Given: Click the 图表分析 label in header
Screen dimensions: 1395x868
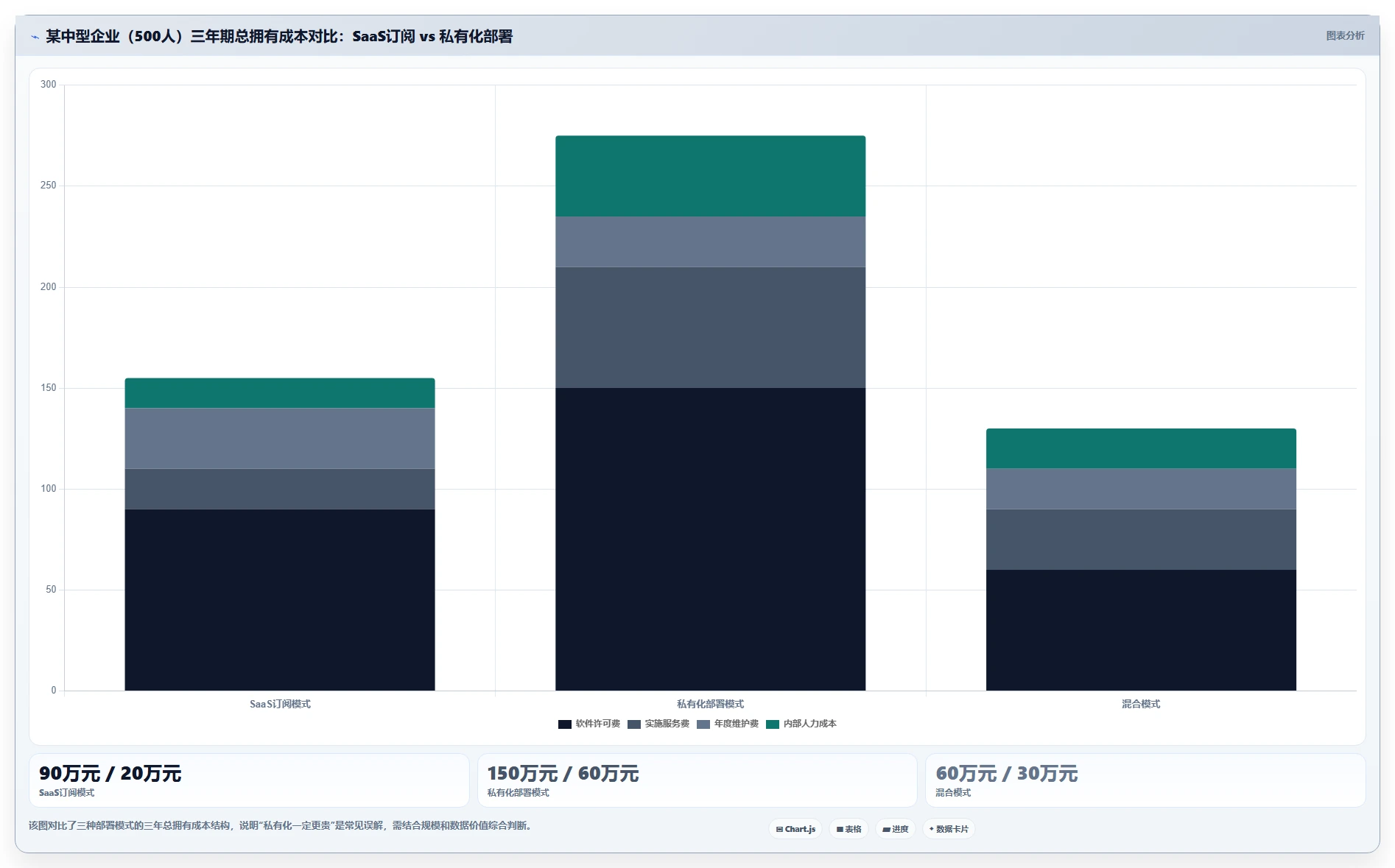Looking at the screenshot, I should coord(1345,35).
